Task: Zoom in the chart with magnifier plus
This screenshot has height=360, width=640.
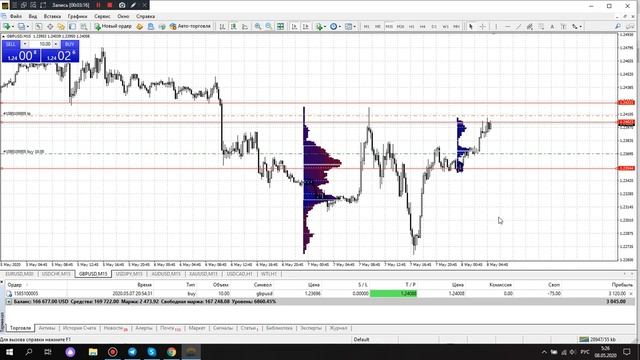Action: (x=258, y=27)
